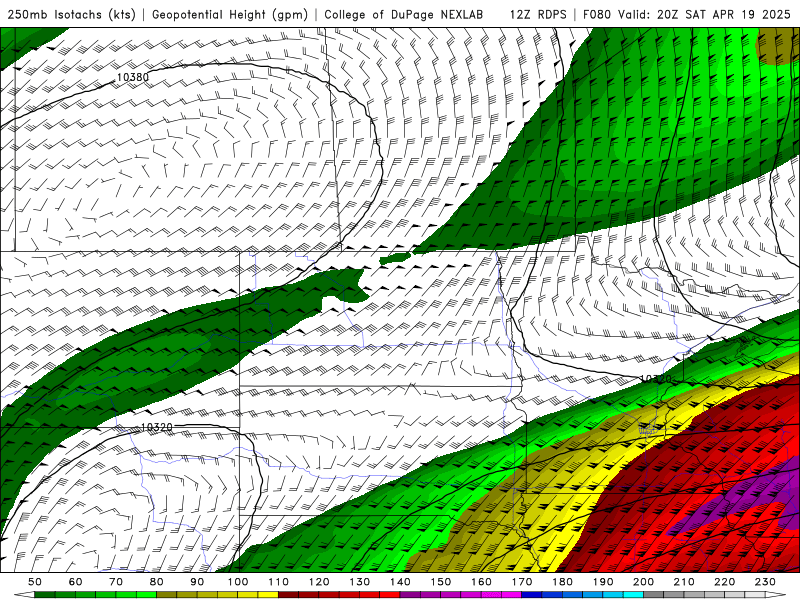
Task: Click the '210' color bar label
Action: click(684, 582)
